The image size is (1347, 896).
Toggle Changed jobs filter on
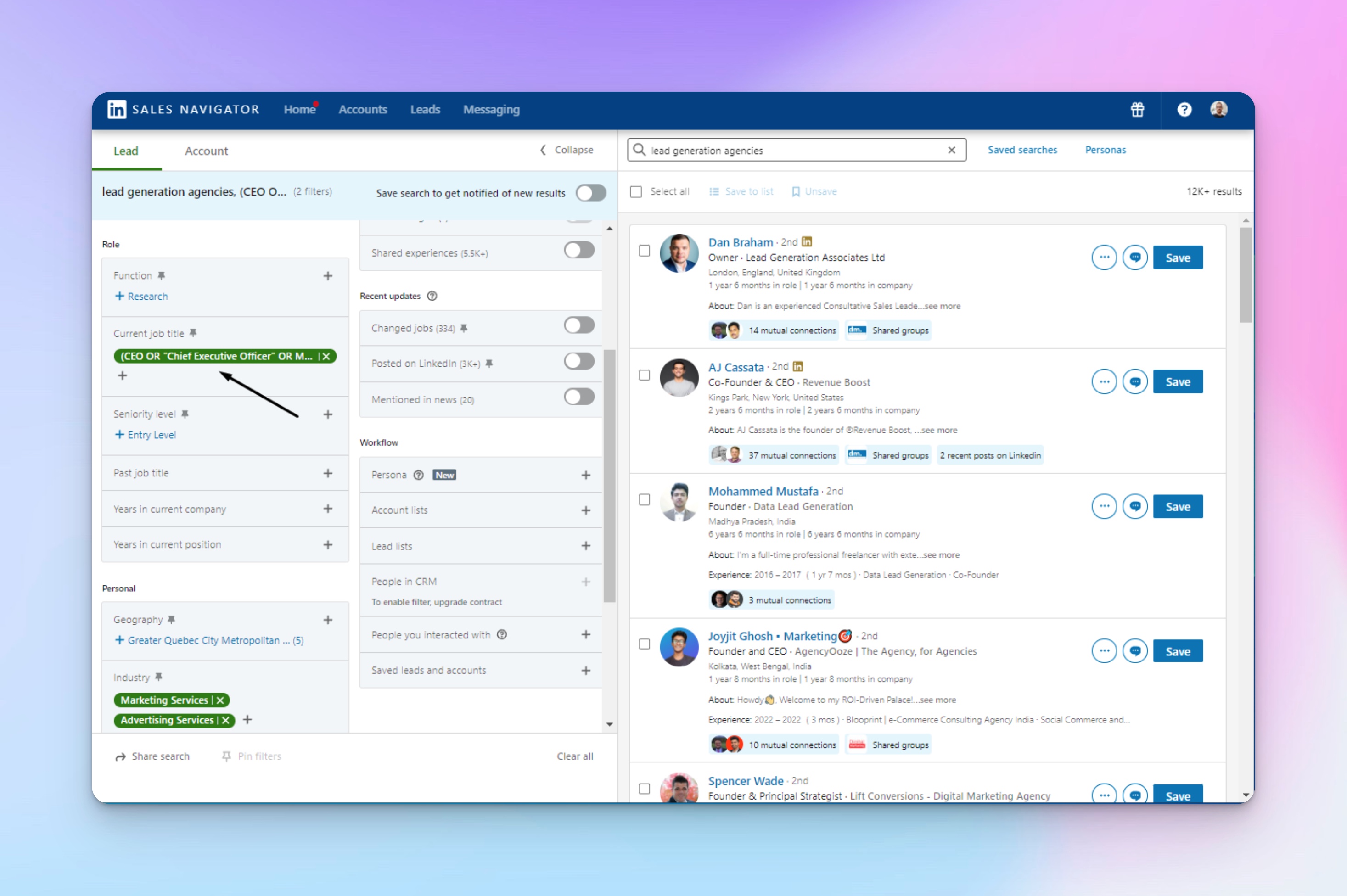(x=578, y=326)
